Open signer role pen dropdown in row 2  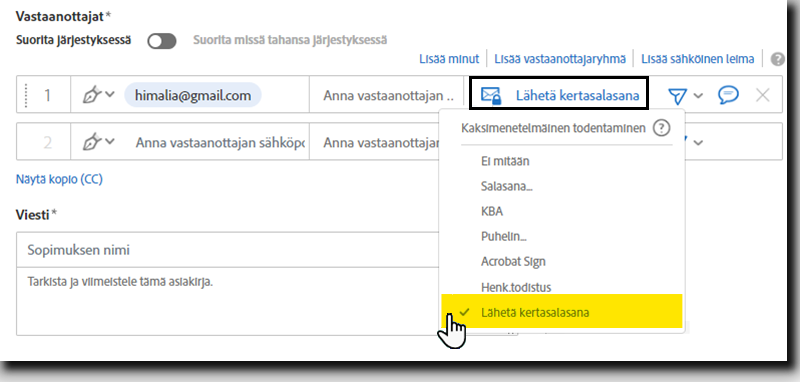click(x=98, y=142)
